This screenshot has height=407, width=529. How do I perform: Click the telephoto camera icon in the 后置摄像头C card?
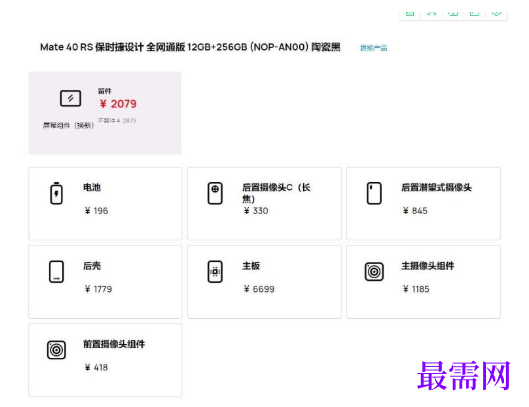point(215,193)
